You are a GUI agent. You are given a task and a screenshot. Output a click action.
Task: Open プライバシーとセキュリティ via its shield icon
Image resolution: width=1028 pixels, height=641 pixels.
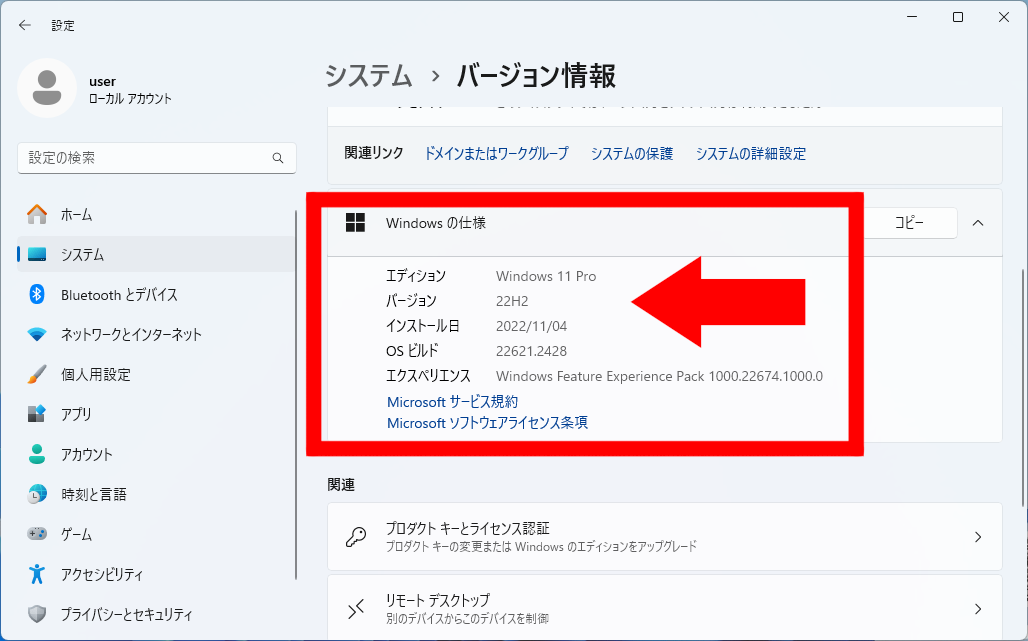point(37,614)
